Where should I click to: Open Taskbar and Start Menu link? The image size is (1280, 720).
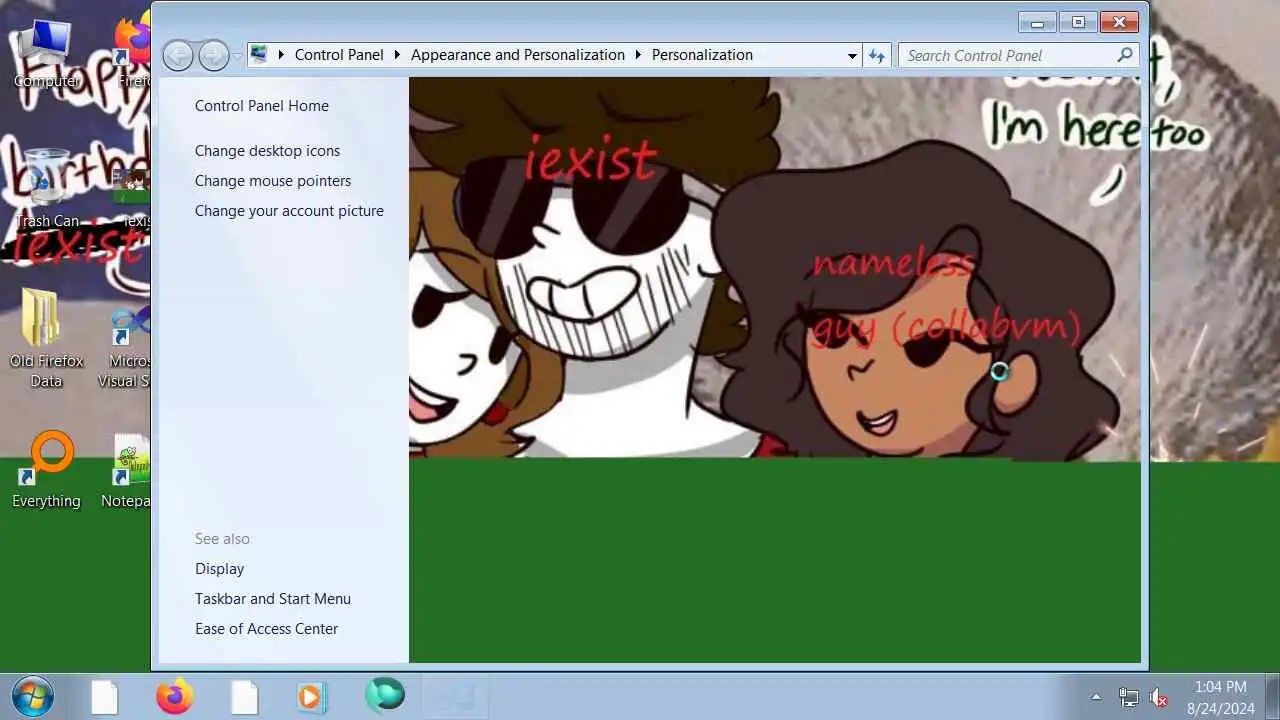273,599
